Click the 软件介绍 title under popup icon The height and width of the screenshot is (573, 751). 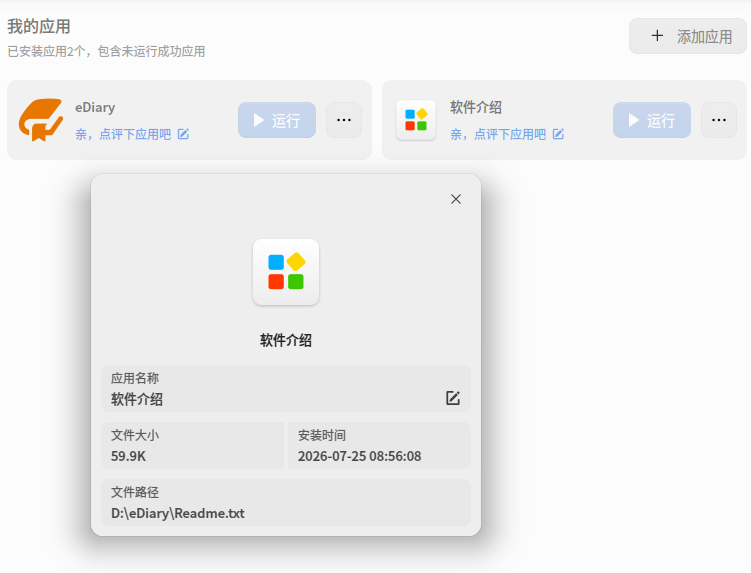286,340
